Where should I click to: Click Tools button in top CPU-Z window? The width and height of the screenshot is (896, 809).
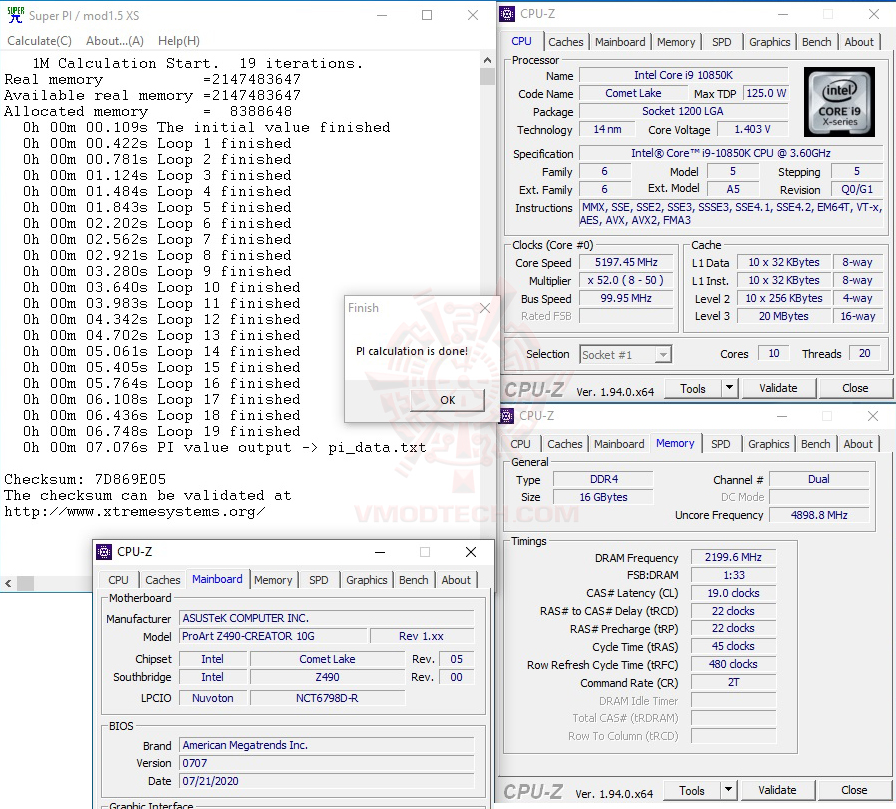pyautogui.click(x=693, y=389)
